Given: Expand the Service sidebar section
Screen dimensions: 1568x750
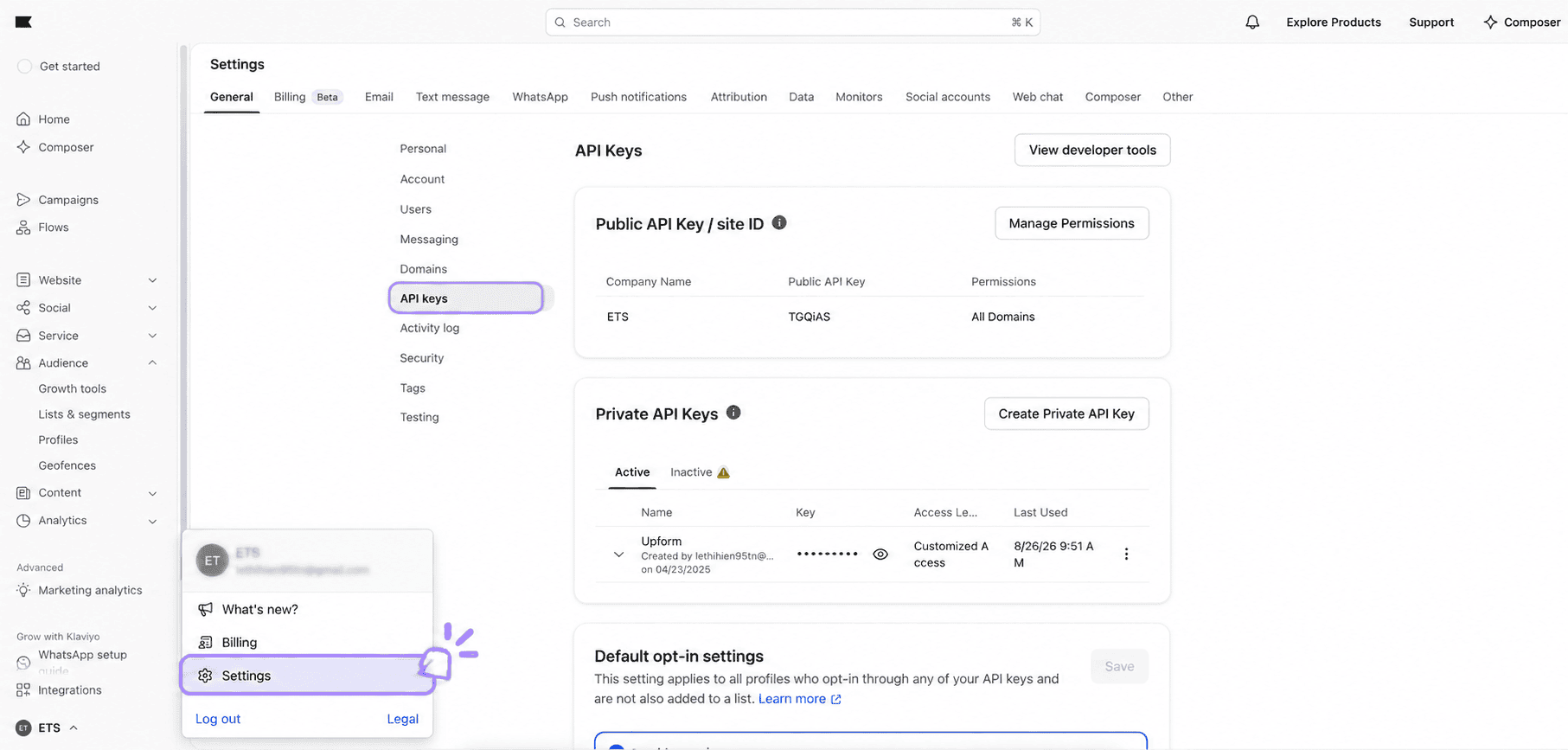Looking at the screenshot, I should pyautogui.click(x=152, y=336).
